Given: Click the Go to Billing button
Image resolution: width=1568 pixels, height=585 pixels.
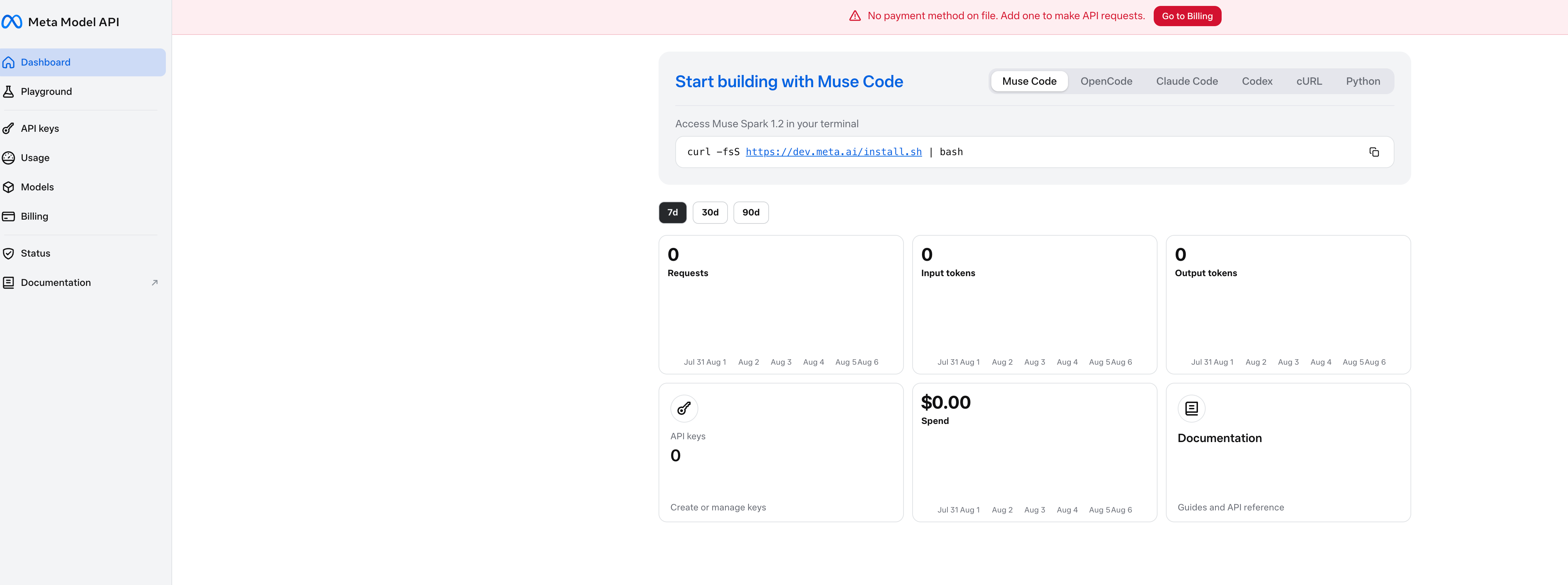Looking at the screenshot, I should 1187,16.
